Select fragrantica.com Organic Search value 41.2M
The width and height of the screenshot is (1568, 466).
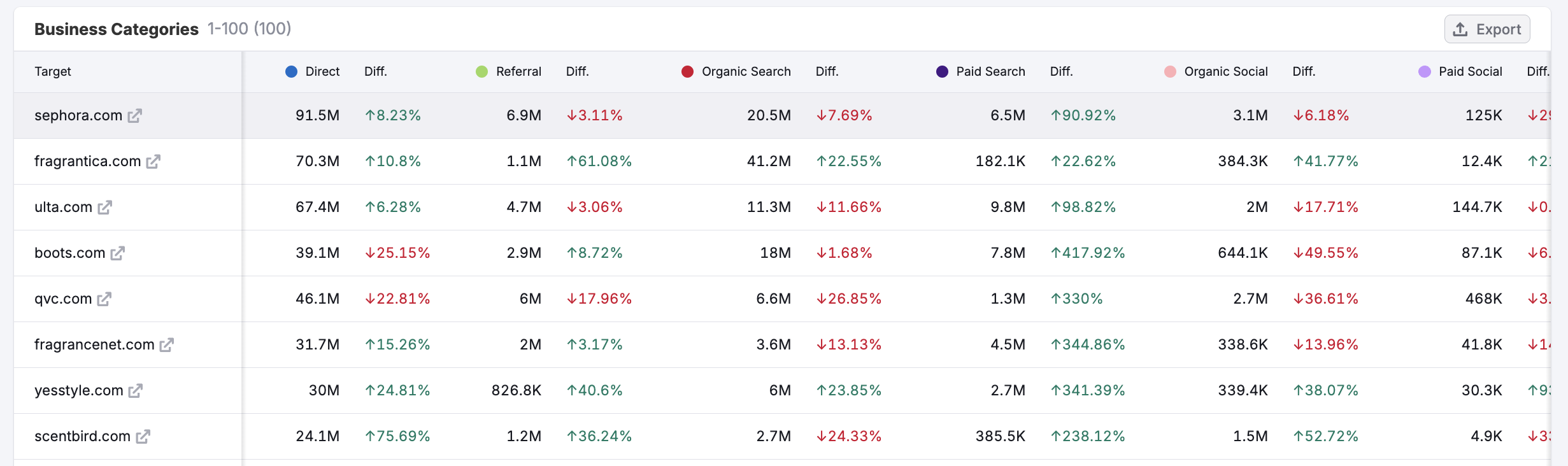click(769, 161)
